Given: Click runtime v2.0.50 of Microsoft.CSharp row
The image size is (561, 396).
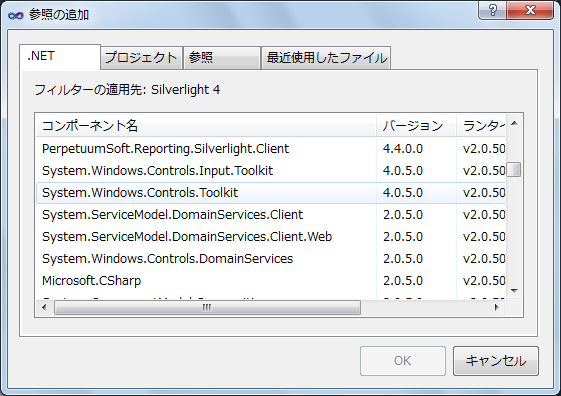Looking at the screenshot, I should (x=484, y=281).
